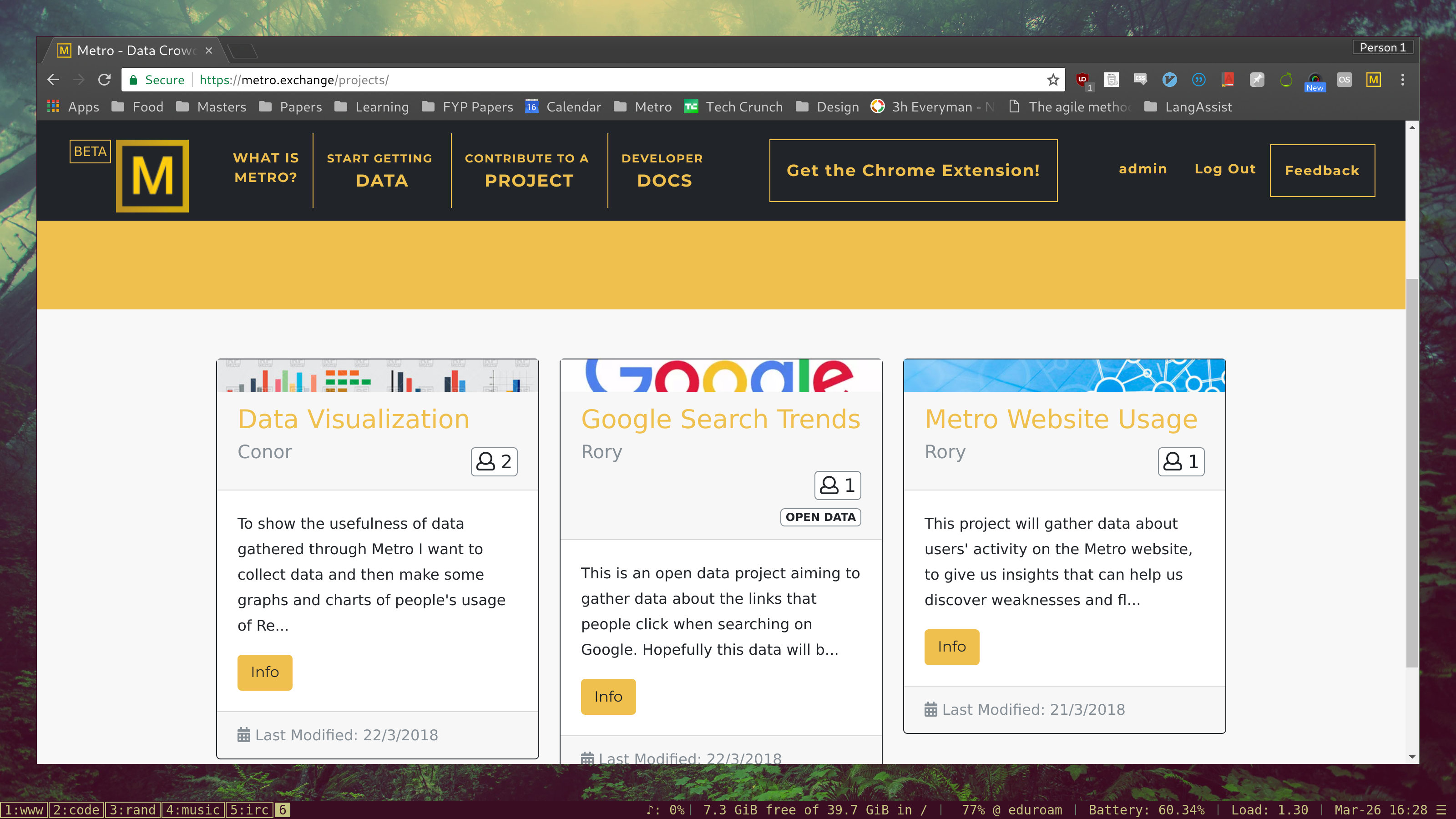Open the Calendar bookmark

point(563,107)
